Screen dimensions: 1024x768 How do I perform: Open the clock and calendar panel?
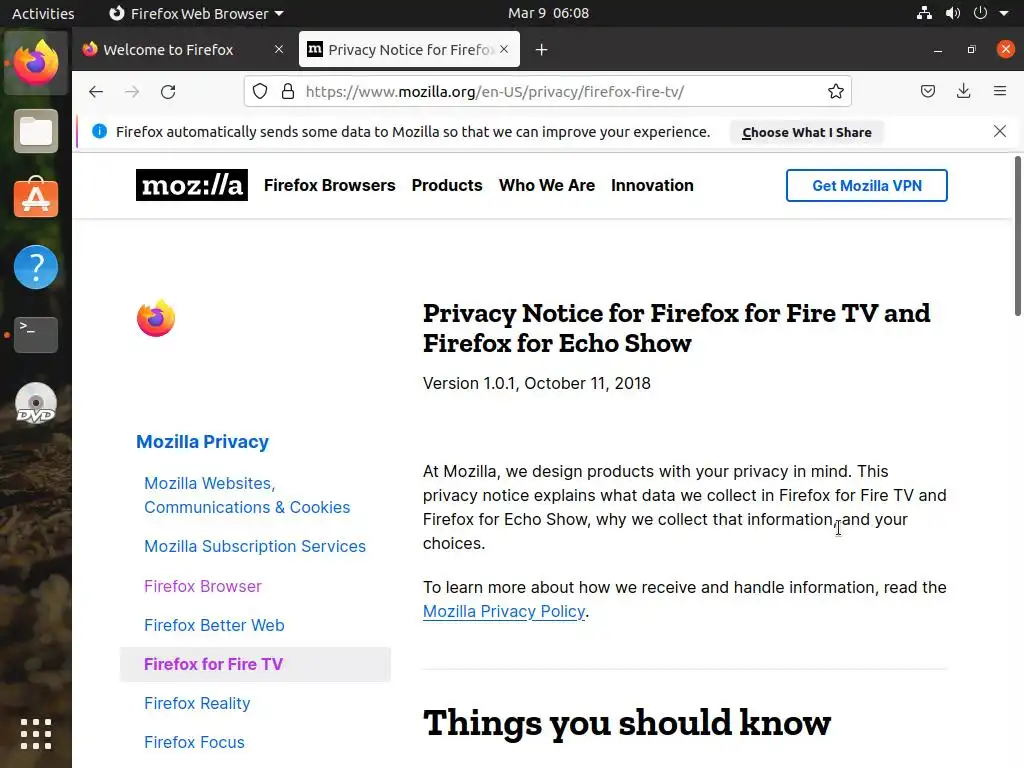[x=549, y=13]
